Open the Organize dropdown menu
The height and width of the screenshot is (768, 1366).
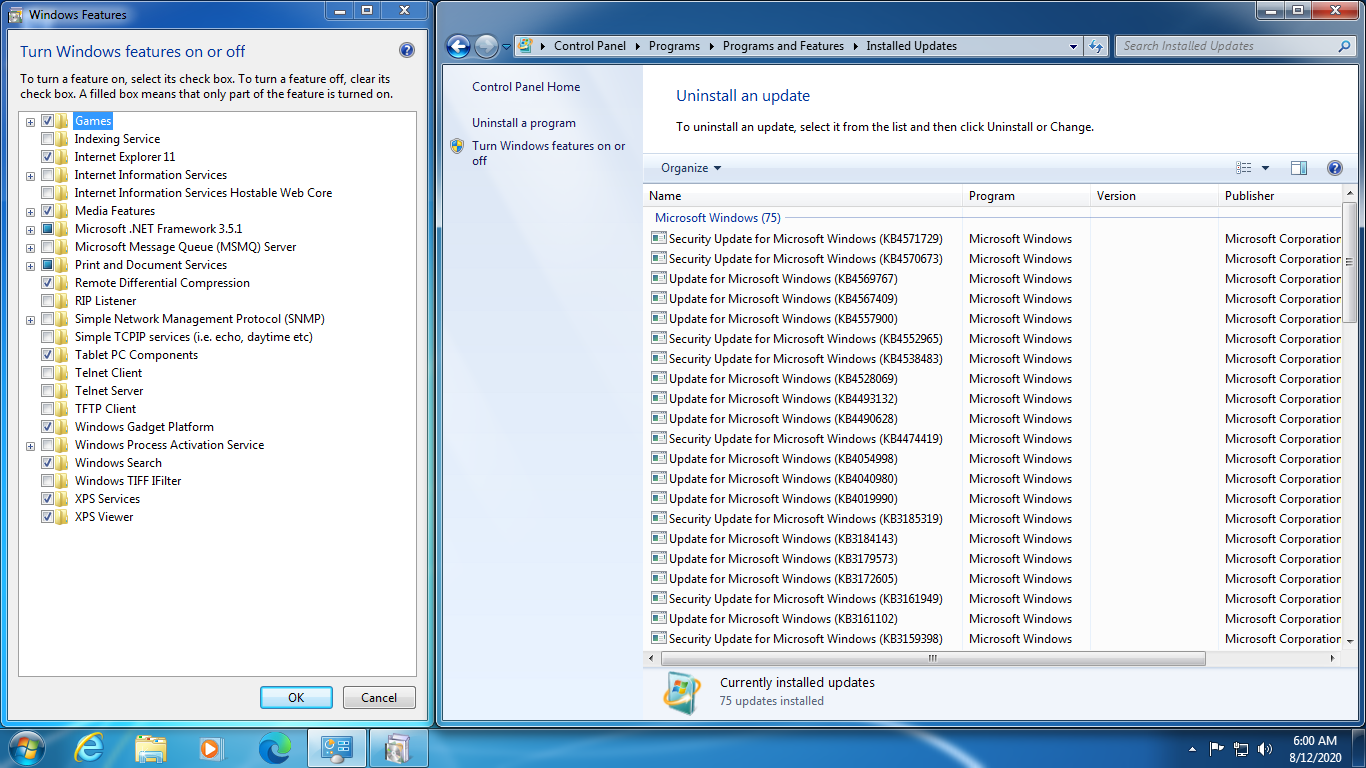coord(691,168)
